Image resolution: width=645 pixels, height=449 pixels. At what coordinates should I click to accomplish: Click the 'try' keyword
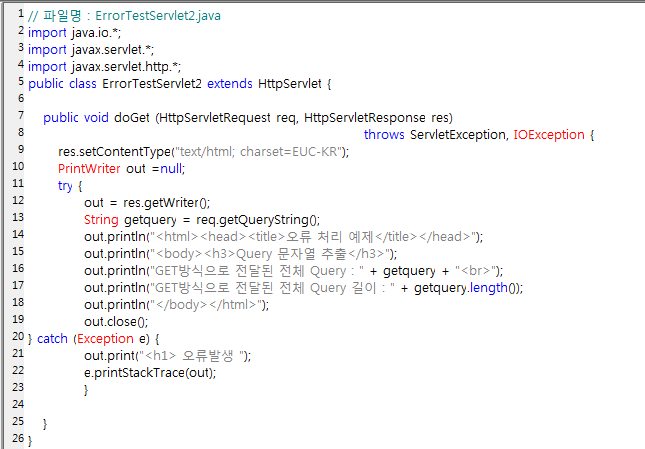pyautogui.click(x=65, y=186)
